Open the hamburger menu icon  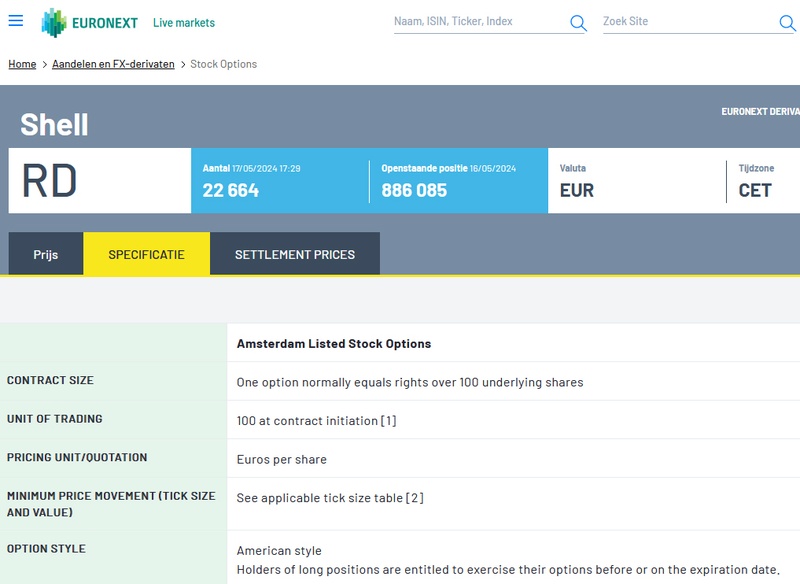tap(16, 21)
